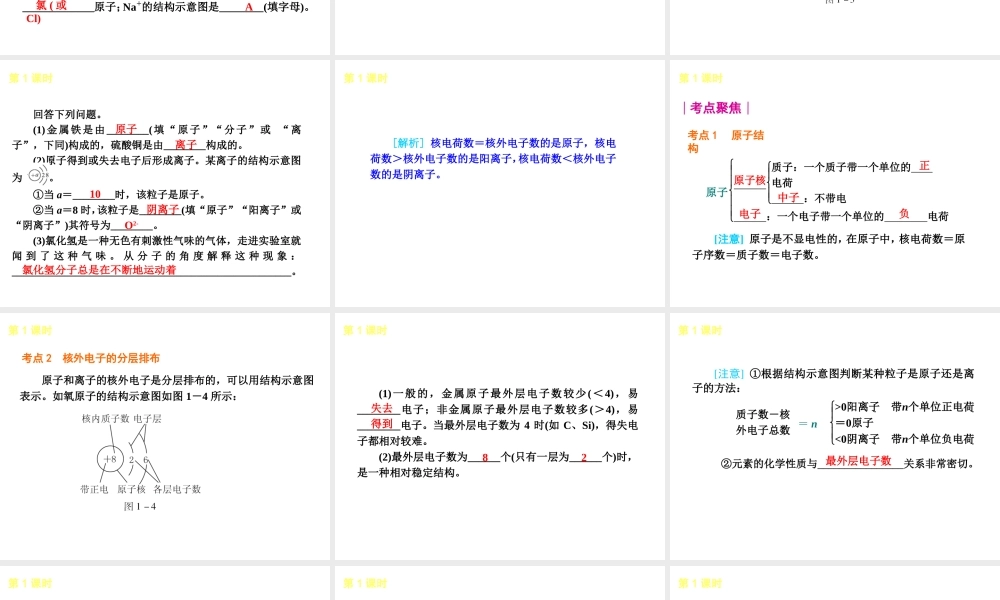Click the red answer 得到 before 电子。当最外层
The image size is (1000, 600).
point(381,424)
